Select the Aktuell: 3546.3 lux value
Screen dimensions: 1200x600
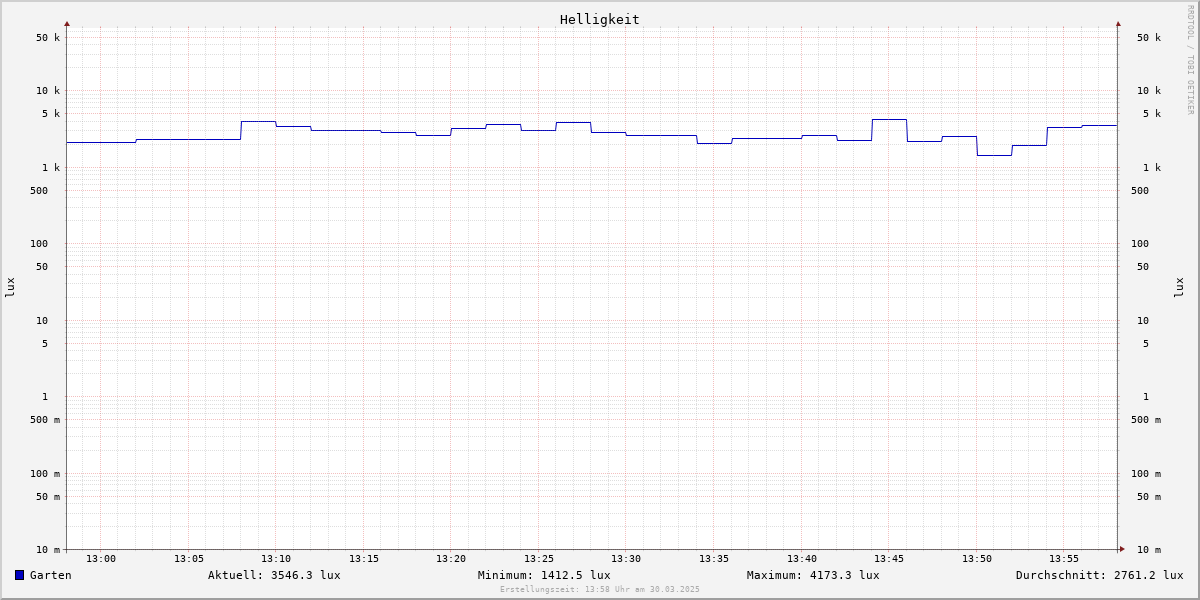point(274,575)
